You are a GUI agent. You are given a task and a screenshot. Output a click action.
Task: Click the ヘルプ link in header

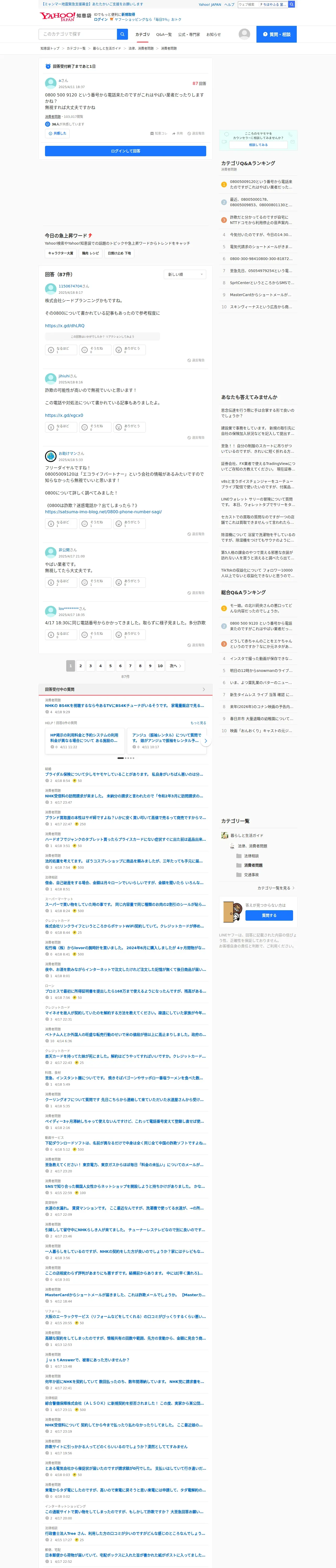(229, 4)
